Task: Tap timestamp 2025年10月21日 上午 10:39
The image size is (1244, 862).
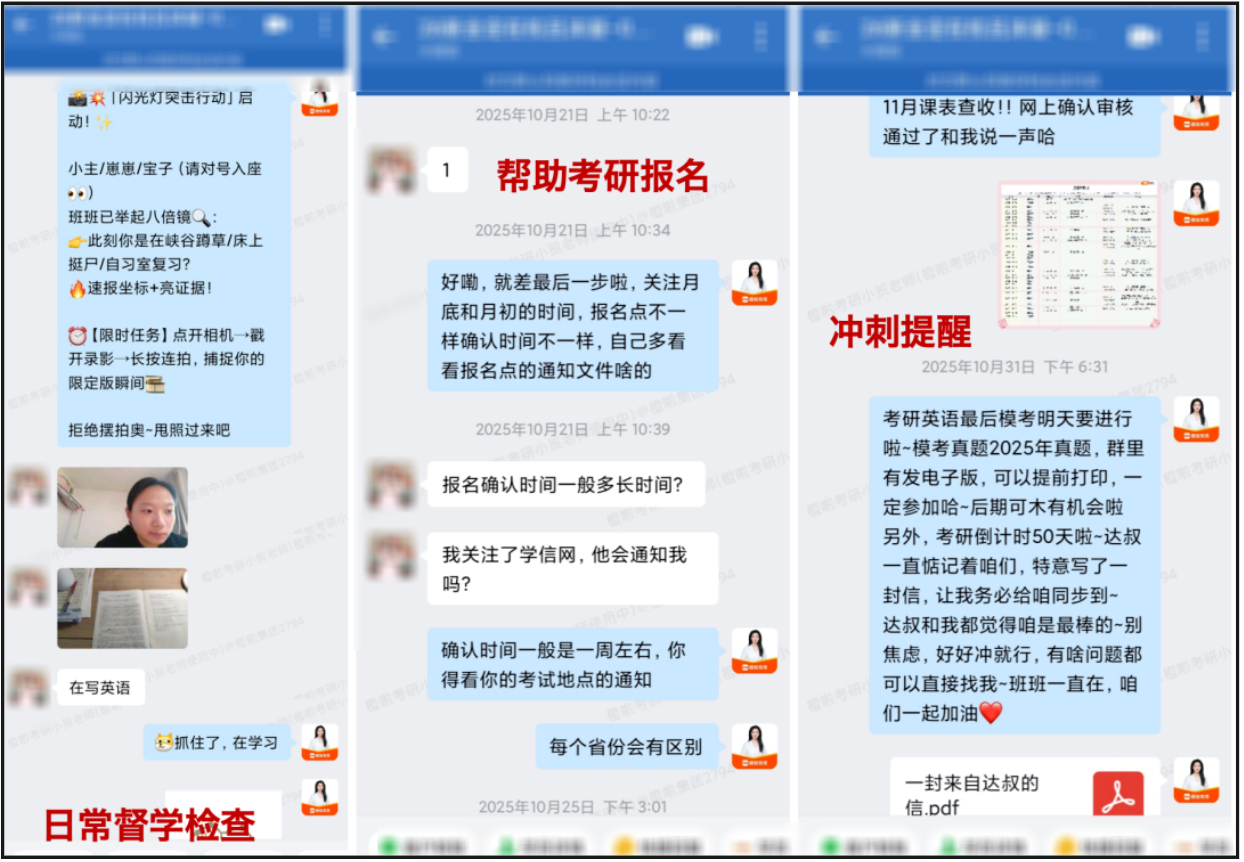Action: [x=572, y=429]
